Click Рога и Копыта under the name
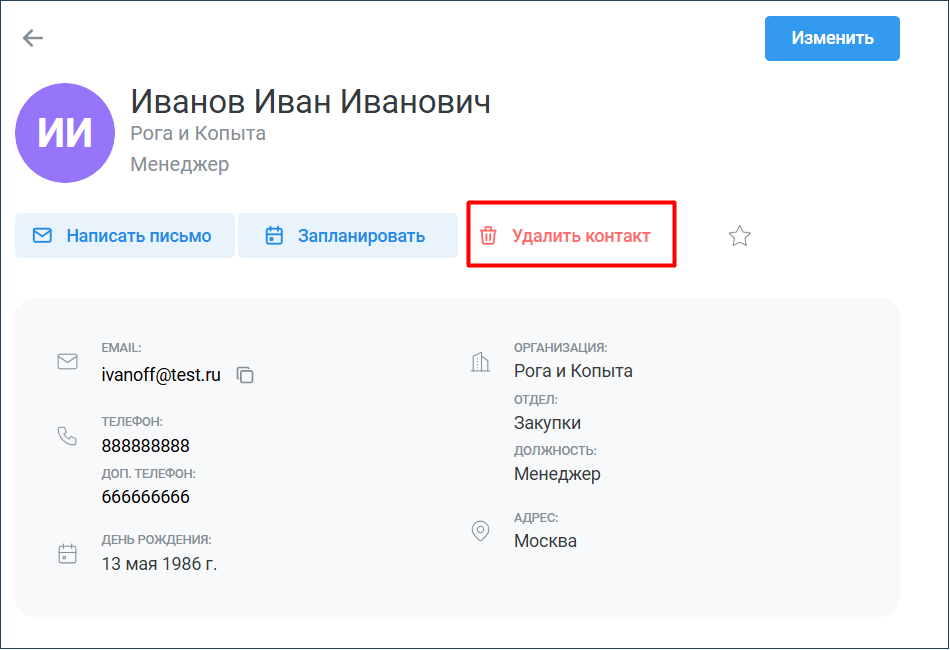The height and width of the screenshot is (650, 950). point(198,133)
